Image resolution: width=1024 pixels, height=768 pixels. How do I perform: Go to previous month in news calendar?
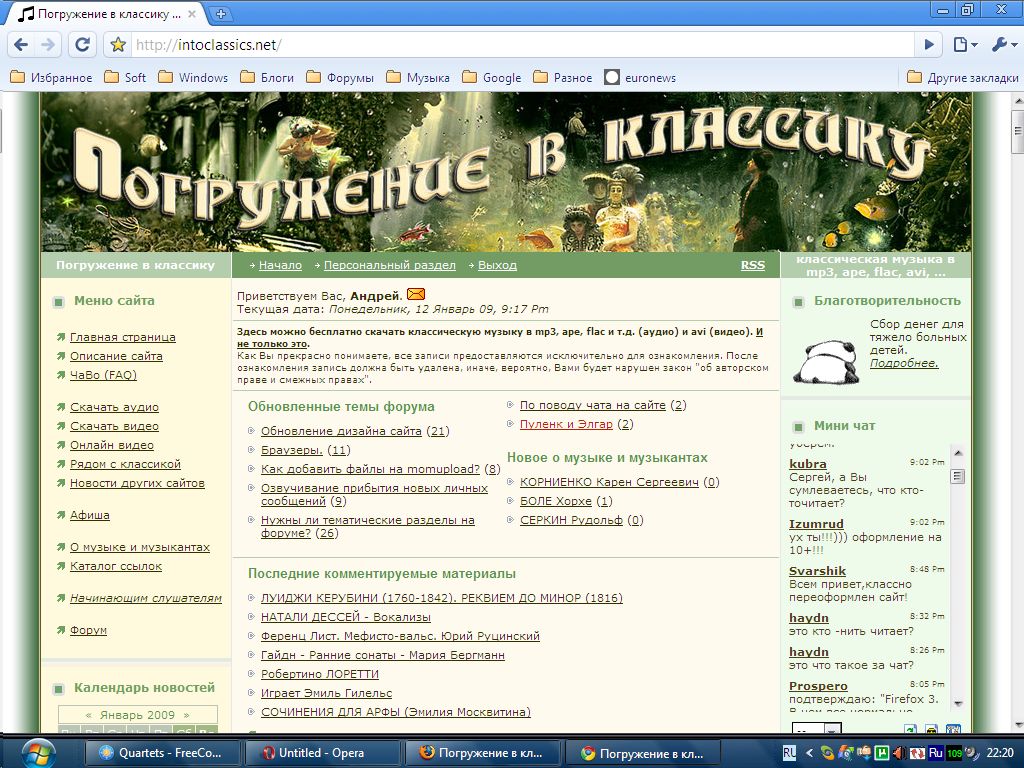pyautogui.click(x=88, y=715)
